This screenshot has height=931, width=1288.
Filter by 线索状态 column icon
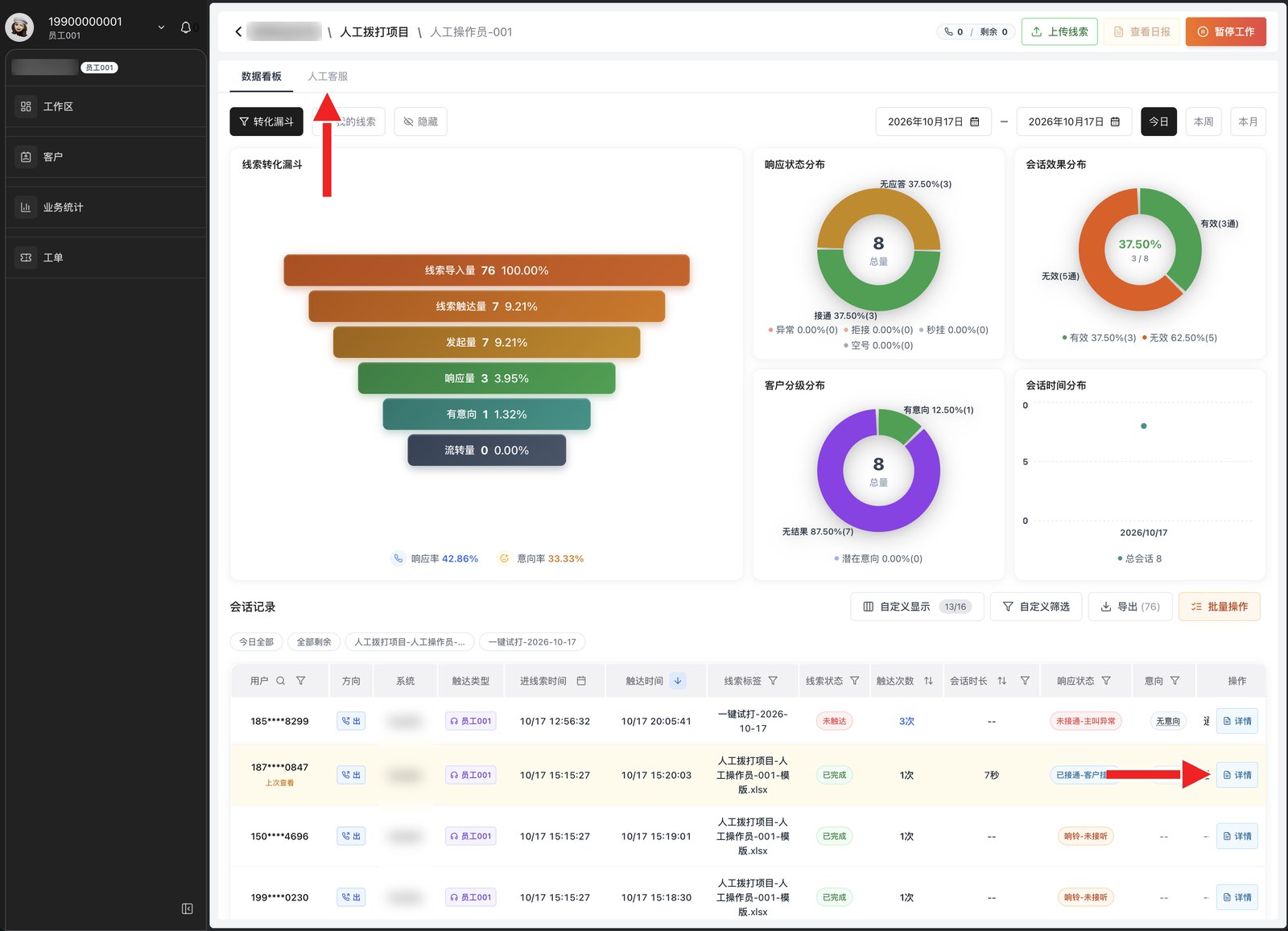pos(855,681)
